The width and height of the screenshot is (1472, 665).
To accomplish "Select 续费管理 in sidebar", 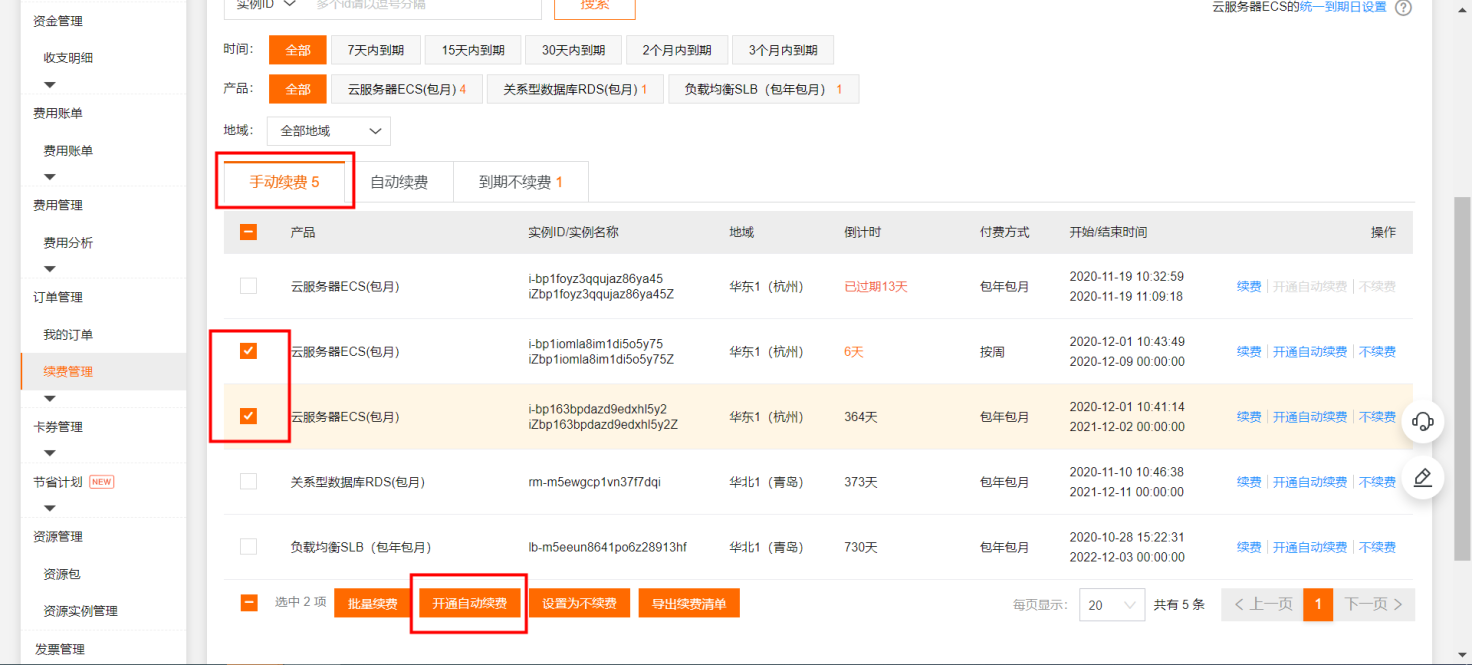I will (x=68, y=371).
